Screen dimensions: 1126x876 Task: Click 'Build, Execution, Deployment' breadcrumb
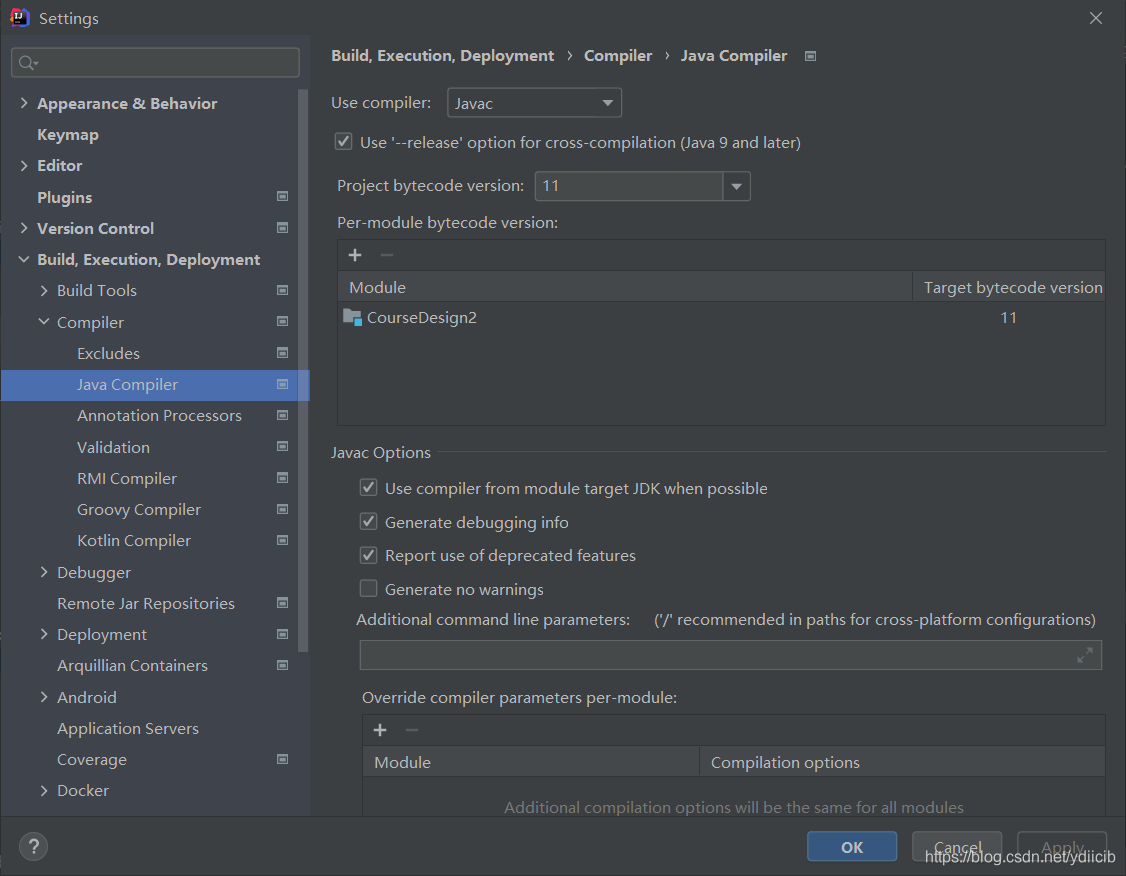[442, 56]
